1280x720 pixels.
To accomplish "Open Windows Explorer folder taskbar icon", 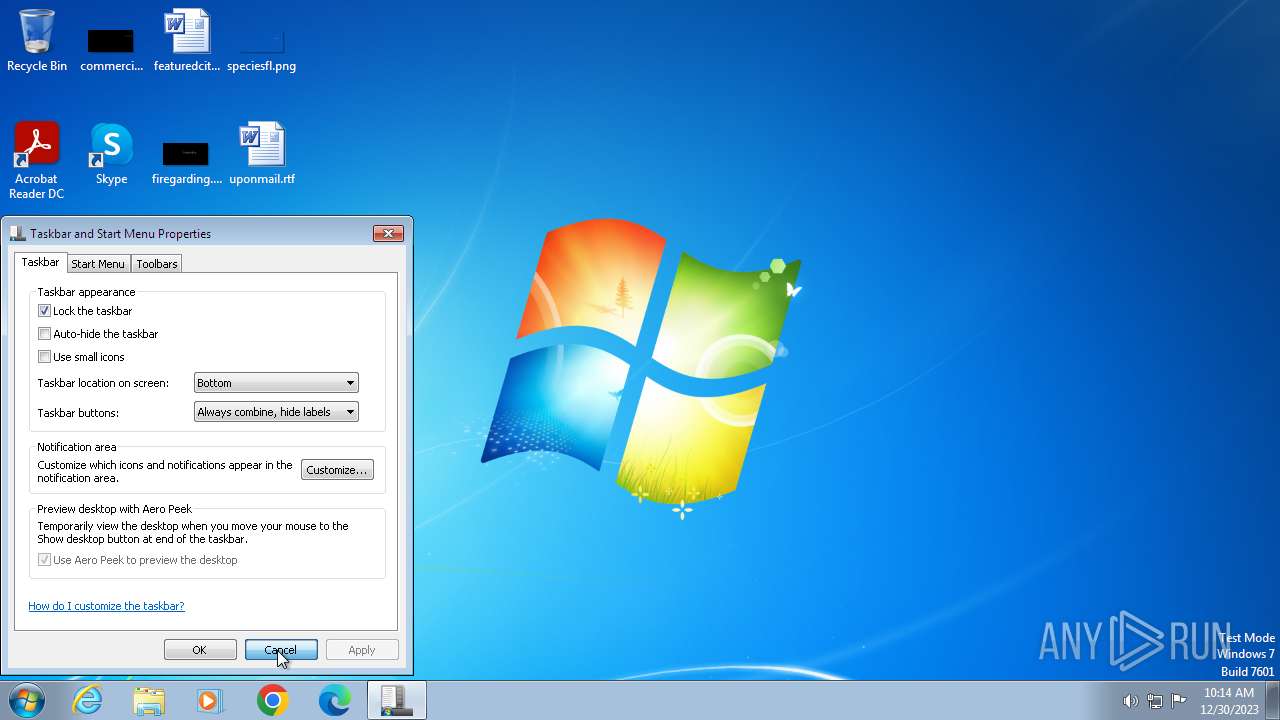I will [149, 700].
